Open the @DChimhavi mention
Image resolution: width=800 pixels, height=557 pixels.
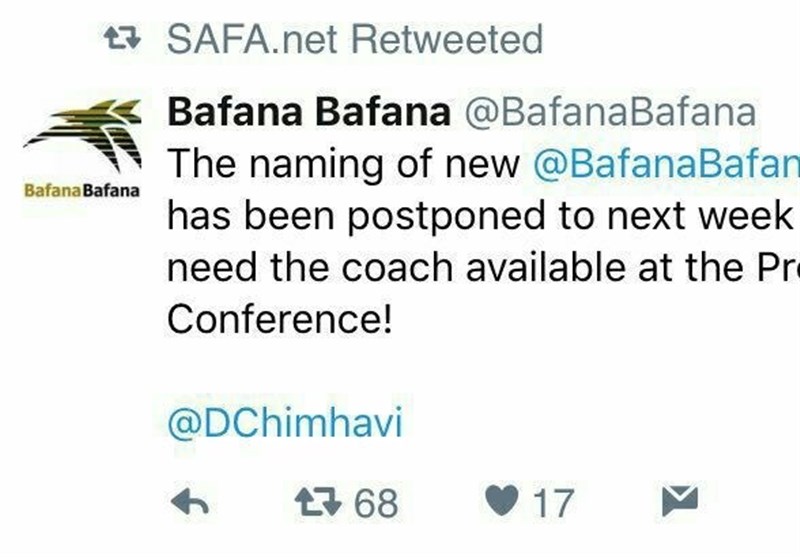[284, 423]
